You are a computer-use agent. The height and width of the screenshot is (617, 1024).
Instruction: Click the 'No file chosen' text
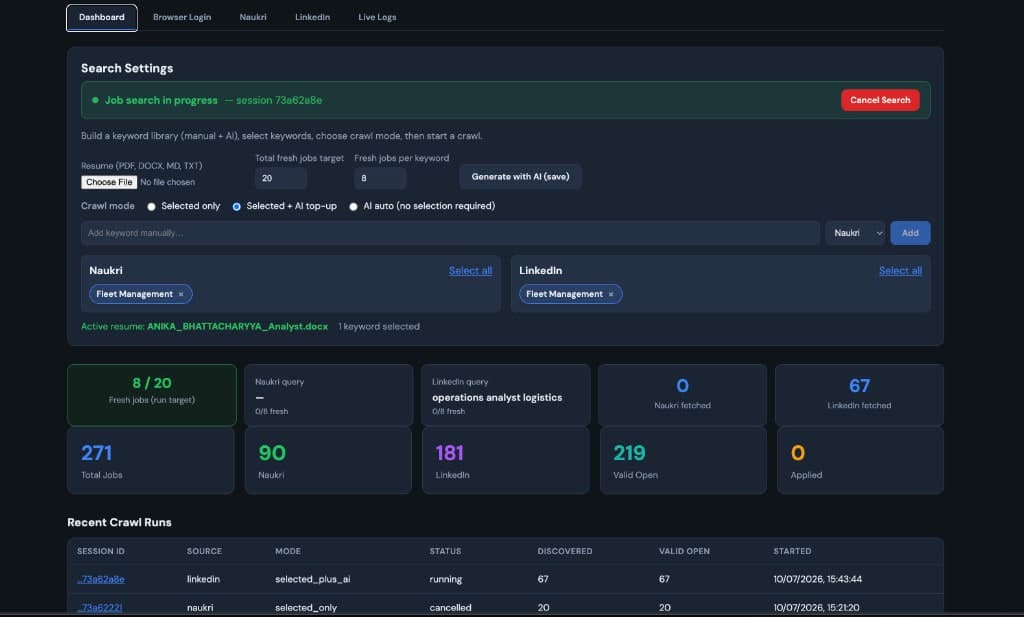click(167, 182)
